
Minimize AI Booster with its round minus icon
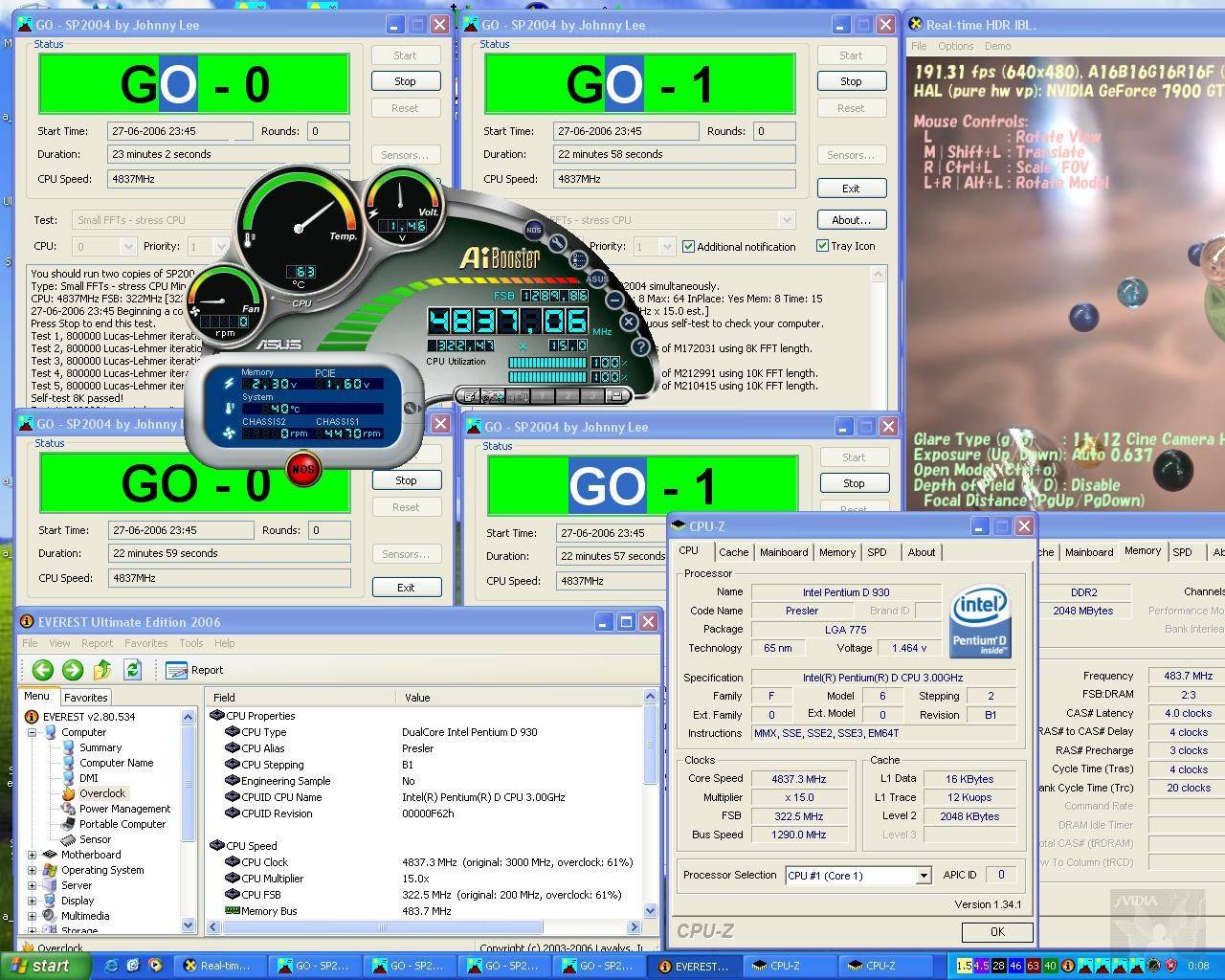pyautogui.click(x=615, y=300)
